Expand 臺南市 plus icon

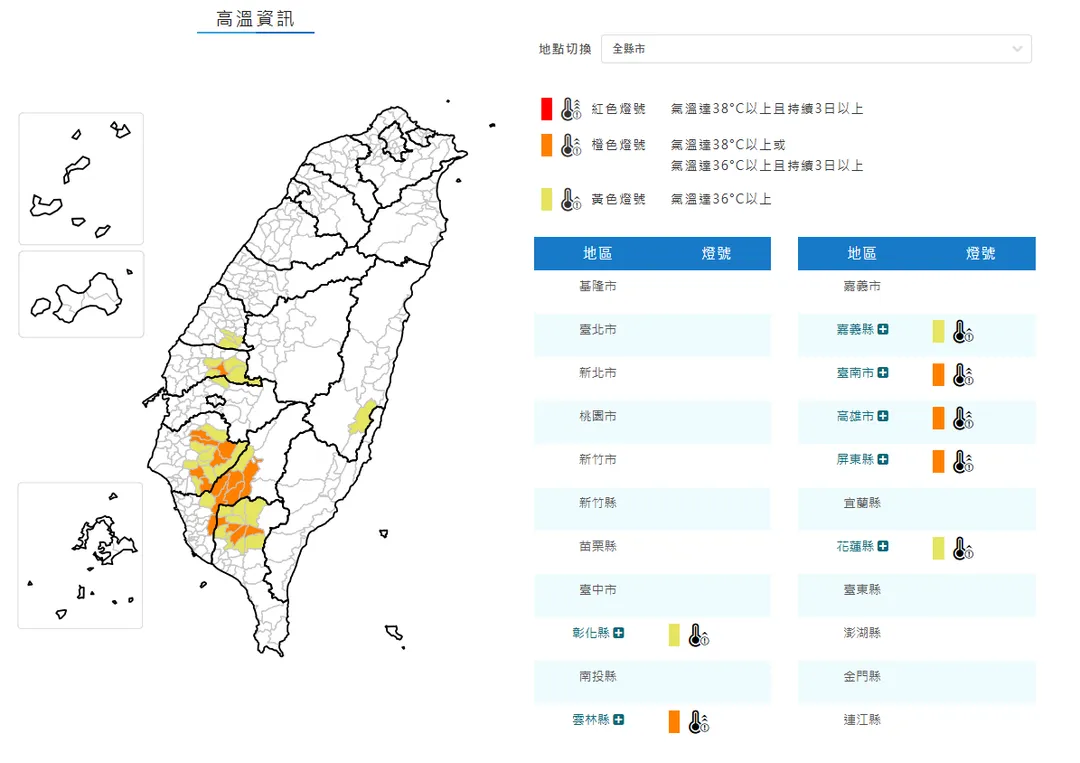[883, 373]
